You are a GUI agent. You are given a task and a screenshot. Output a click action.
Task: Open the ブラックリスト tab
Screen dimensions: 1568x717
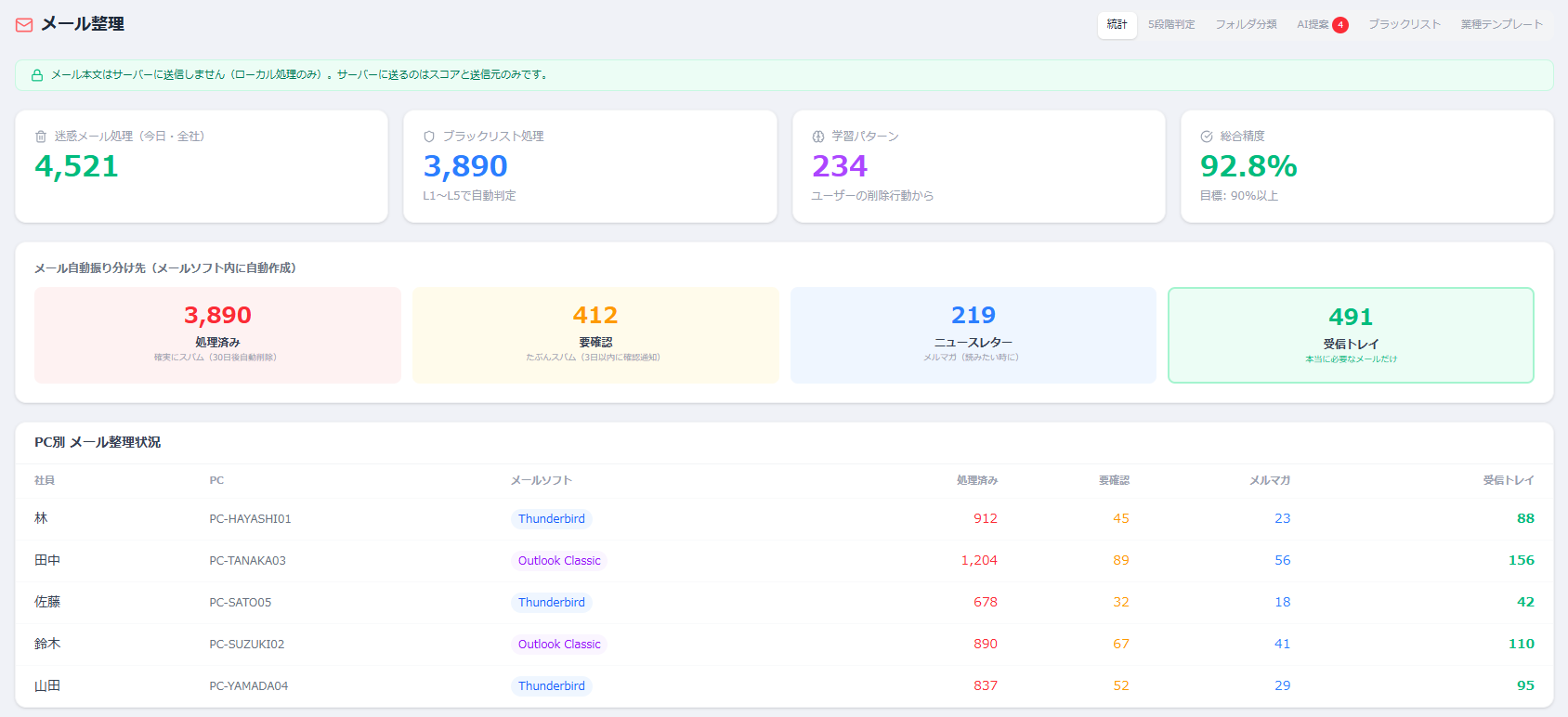click(x=1405, y=25)
